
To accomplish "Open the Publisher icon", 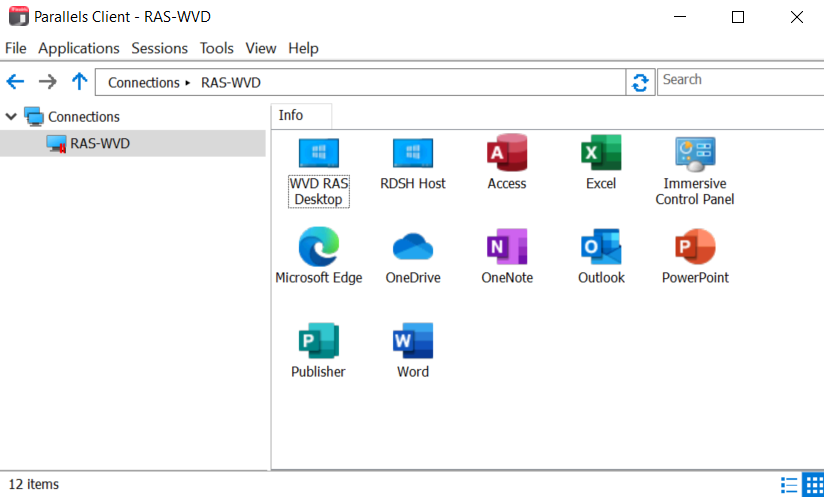I will pos(318,340).
